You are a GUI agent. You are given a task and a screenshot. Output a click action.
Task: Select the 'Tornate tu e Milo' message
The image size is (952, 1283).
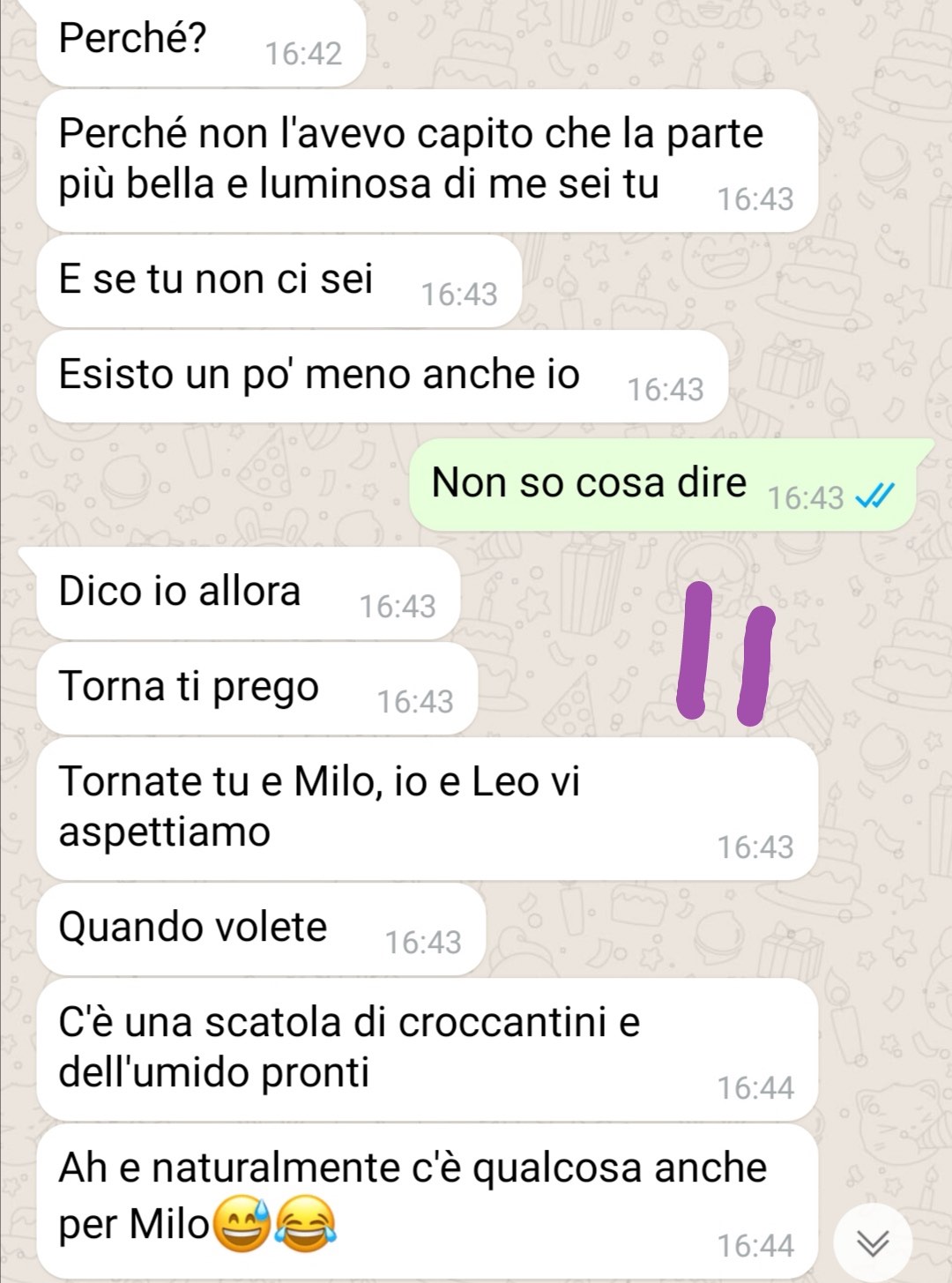pos(428,809)
